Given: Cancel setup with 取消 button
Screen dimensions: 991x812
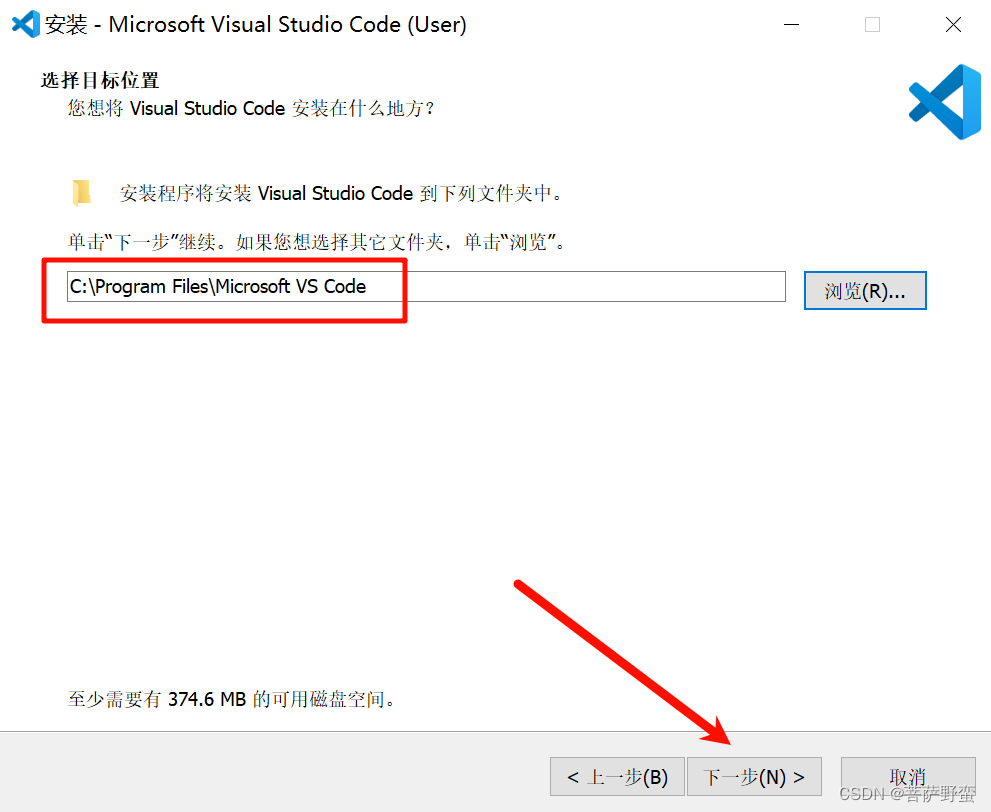Looking at the screenshot, I should pos(908,776).
